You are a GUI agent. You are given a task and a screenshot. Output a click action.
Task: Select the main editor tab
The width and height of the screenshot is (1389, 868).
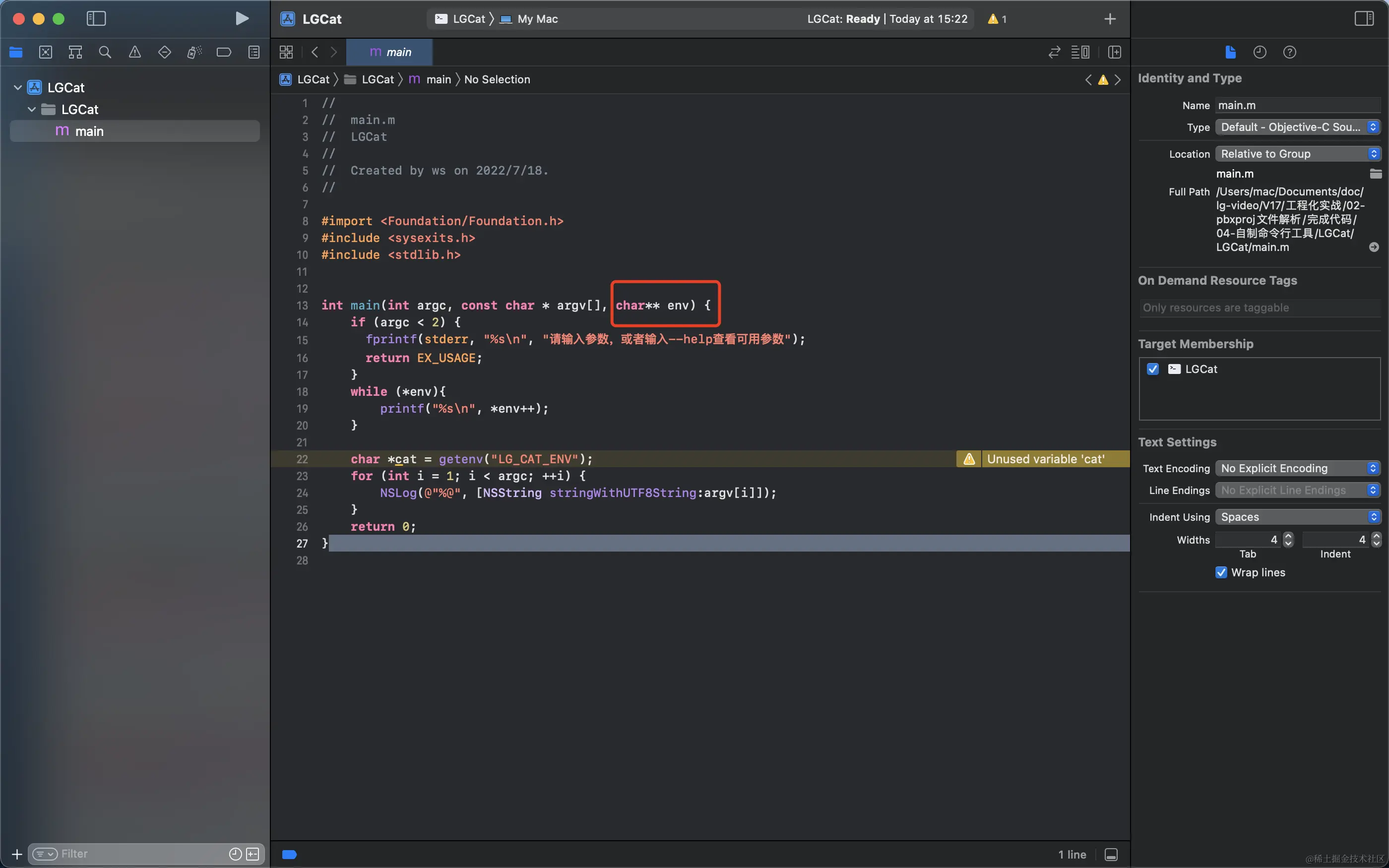click(390, 52)
